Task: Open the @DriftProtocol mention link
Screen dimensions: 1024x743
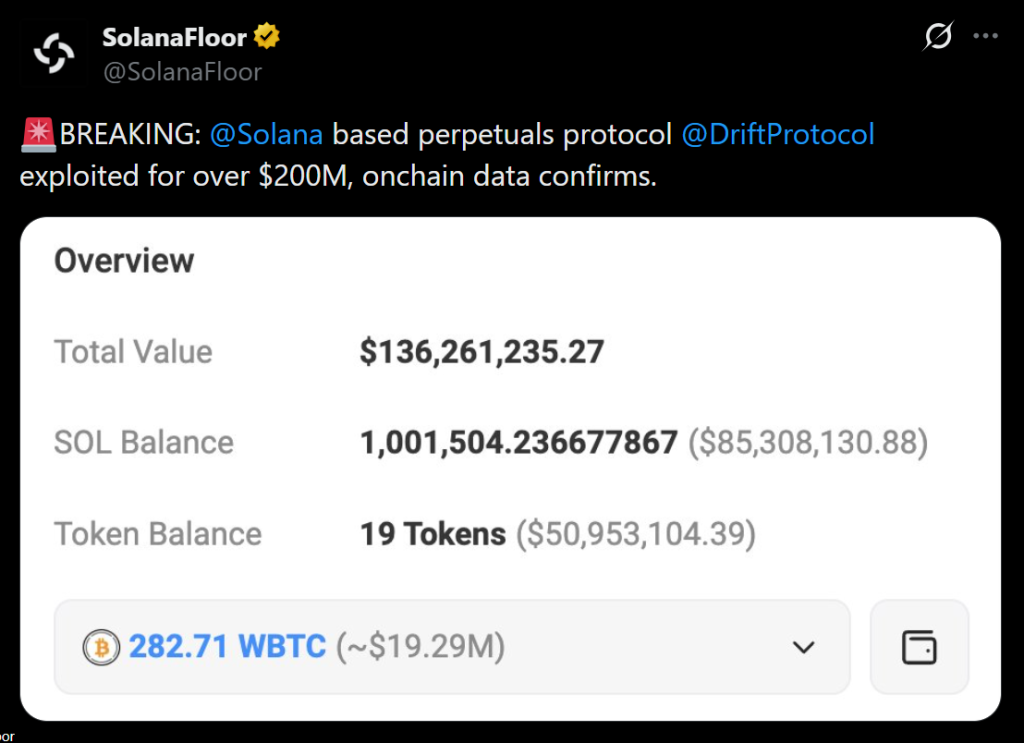Action: point(777,134)
